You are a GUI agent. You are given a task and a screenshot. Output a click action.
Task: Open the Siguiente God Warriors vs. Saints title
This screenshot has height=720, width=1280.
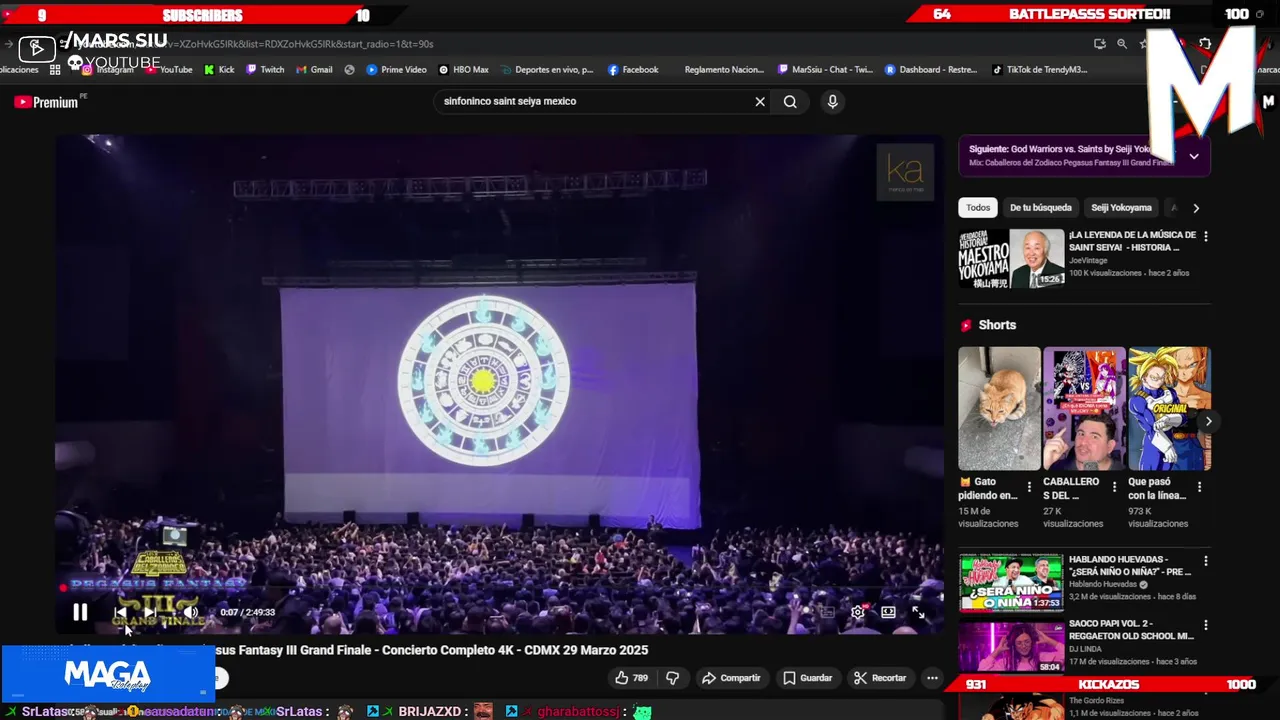(x=1062, y=149)
